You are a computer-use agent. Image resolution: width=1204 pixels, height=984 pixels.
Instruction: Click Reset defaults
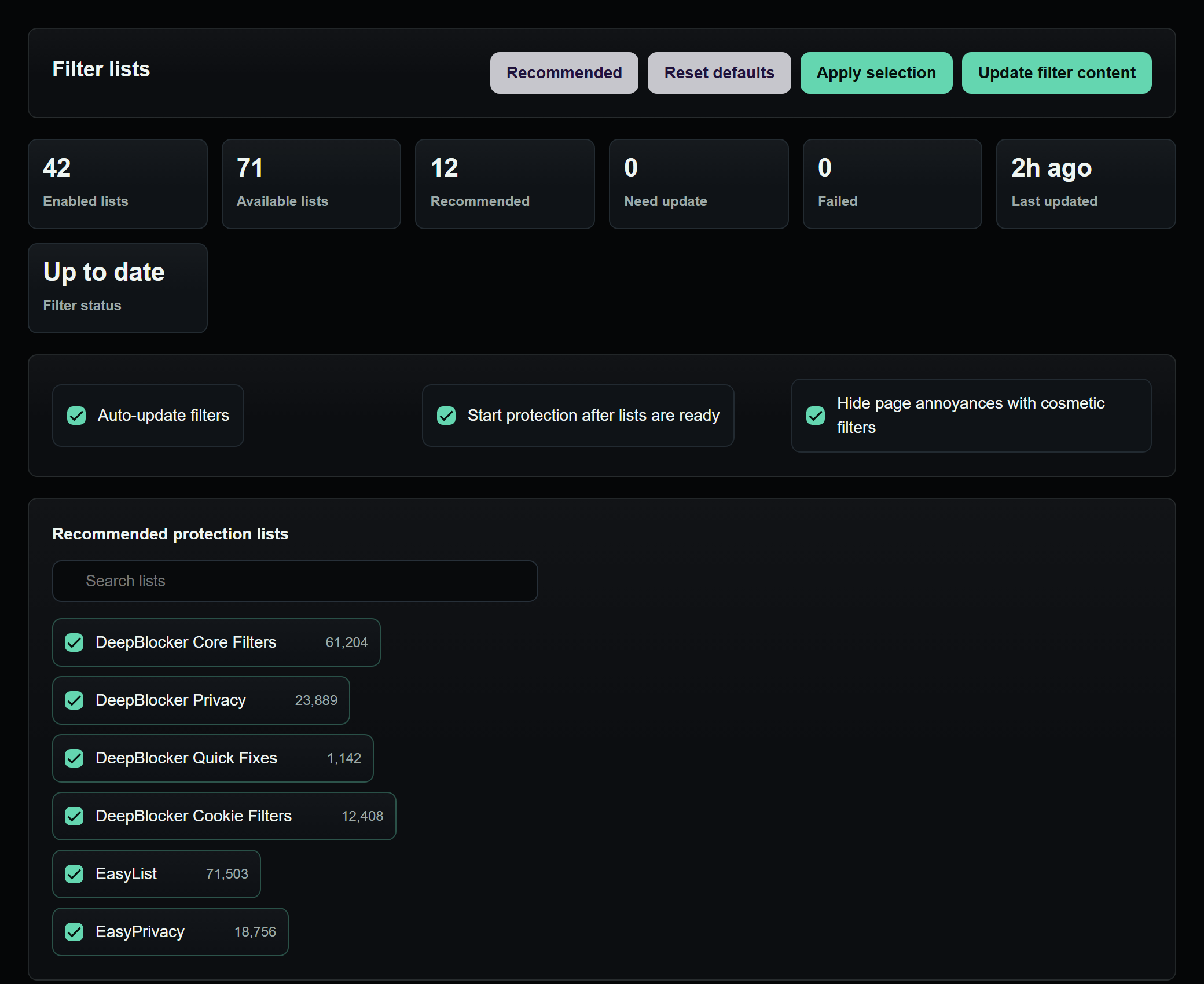point(719,73)
